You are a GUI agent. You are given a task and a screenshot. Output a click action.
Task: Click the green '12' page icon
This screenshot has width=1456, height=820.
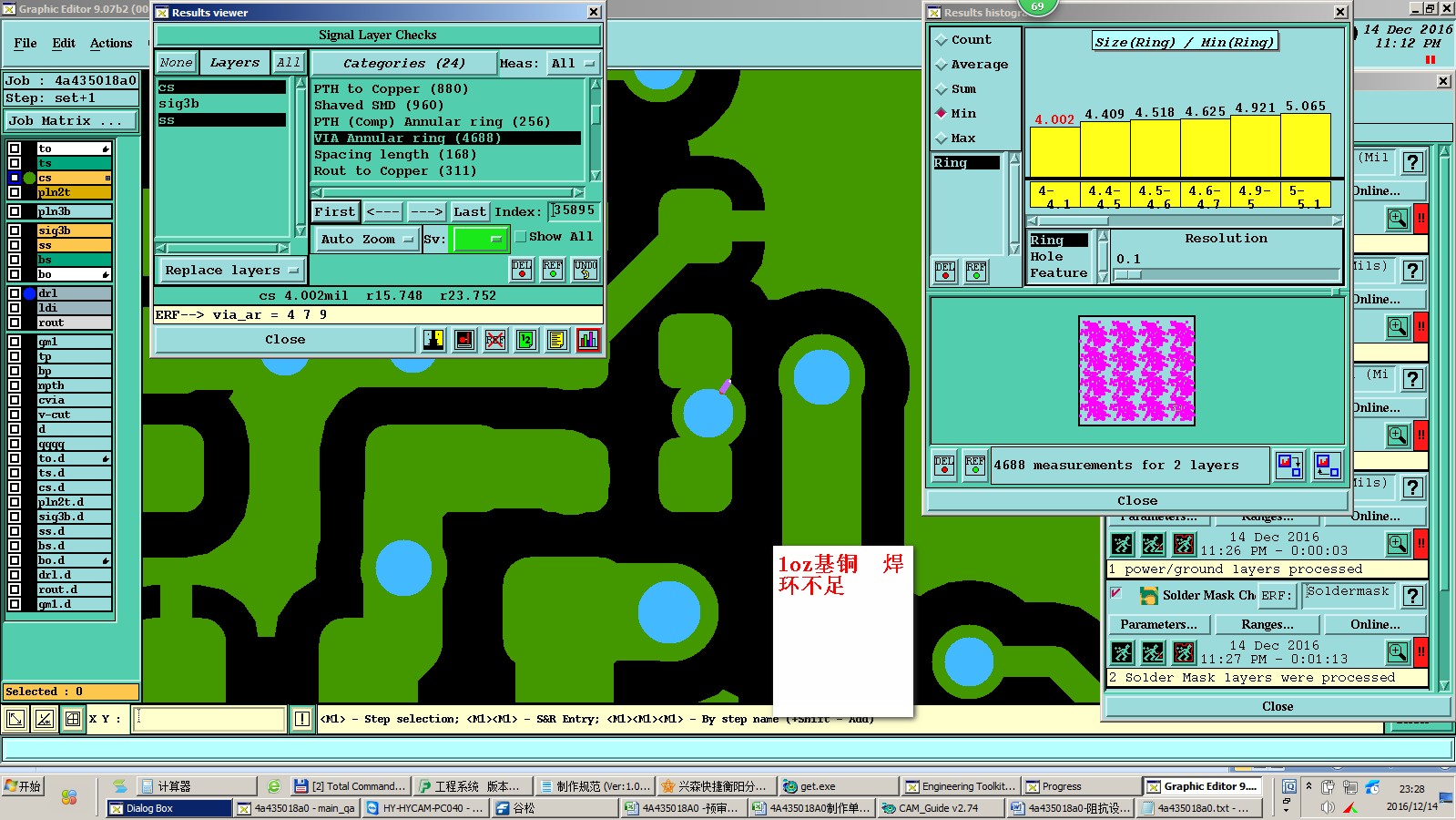(526, 340)
